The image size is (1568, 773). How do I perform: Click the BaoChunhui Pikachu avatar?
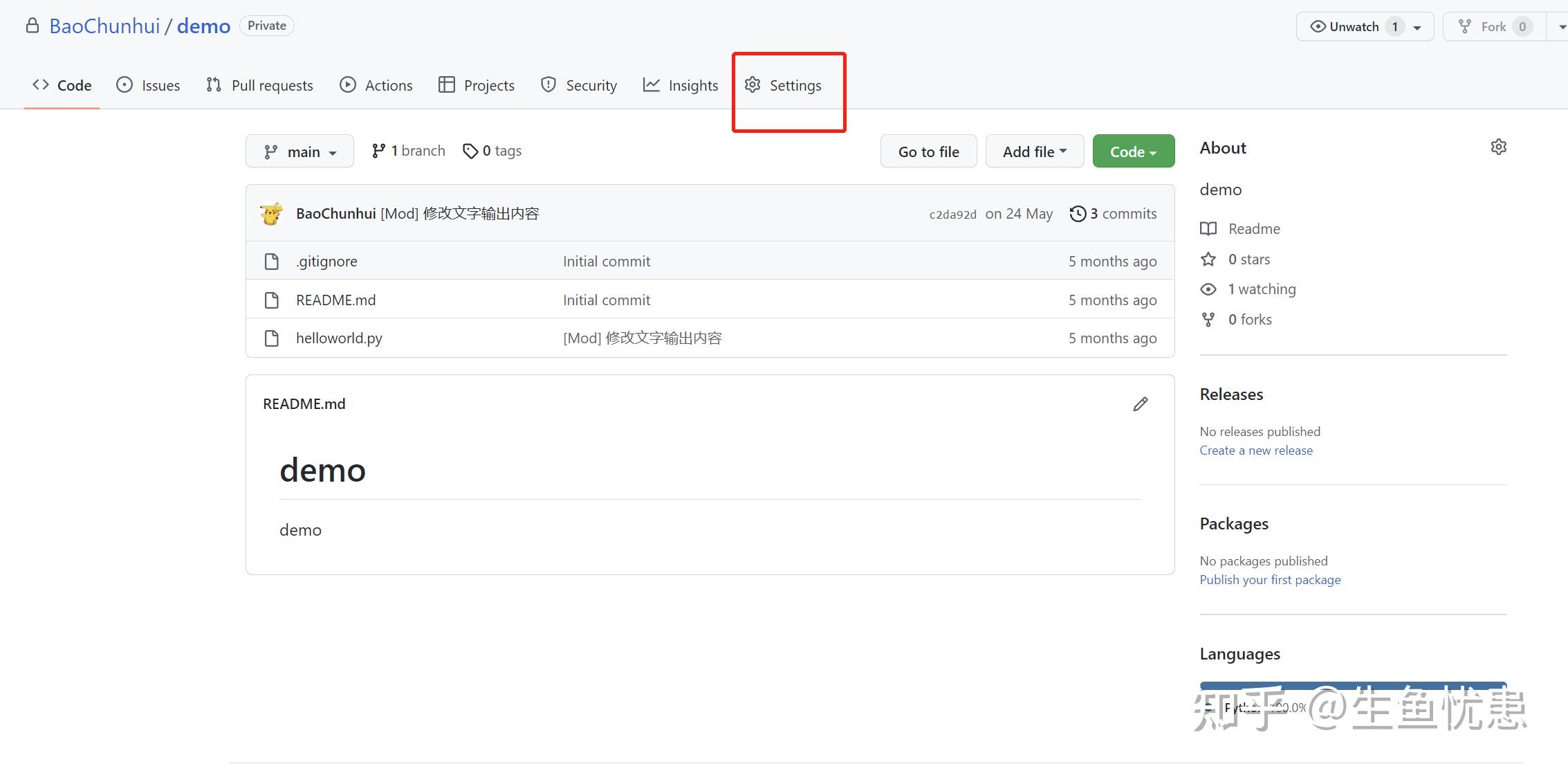271,213
